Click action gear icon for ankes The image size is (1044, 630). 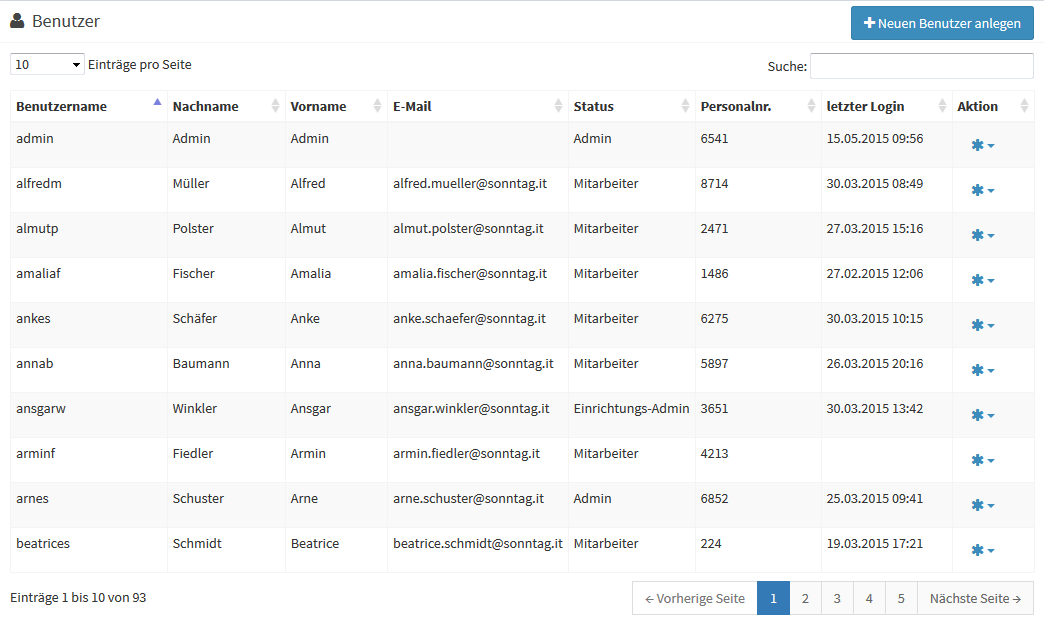coord(982,326)
